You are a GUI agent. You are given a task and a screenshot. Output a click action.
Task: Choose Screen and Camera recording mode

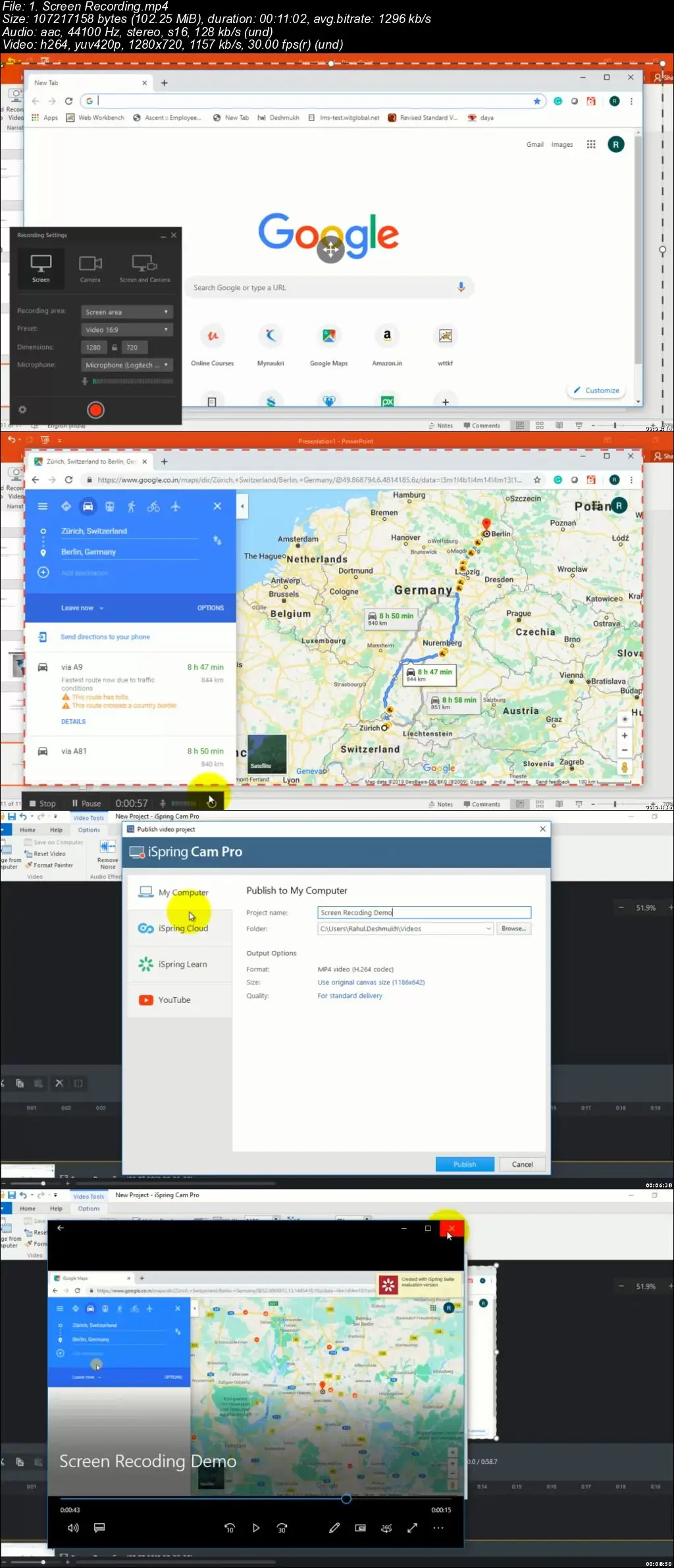(x=145, y=268)
